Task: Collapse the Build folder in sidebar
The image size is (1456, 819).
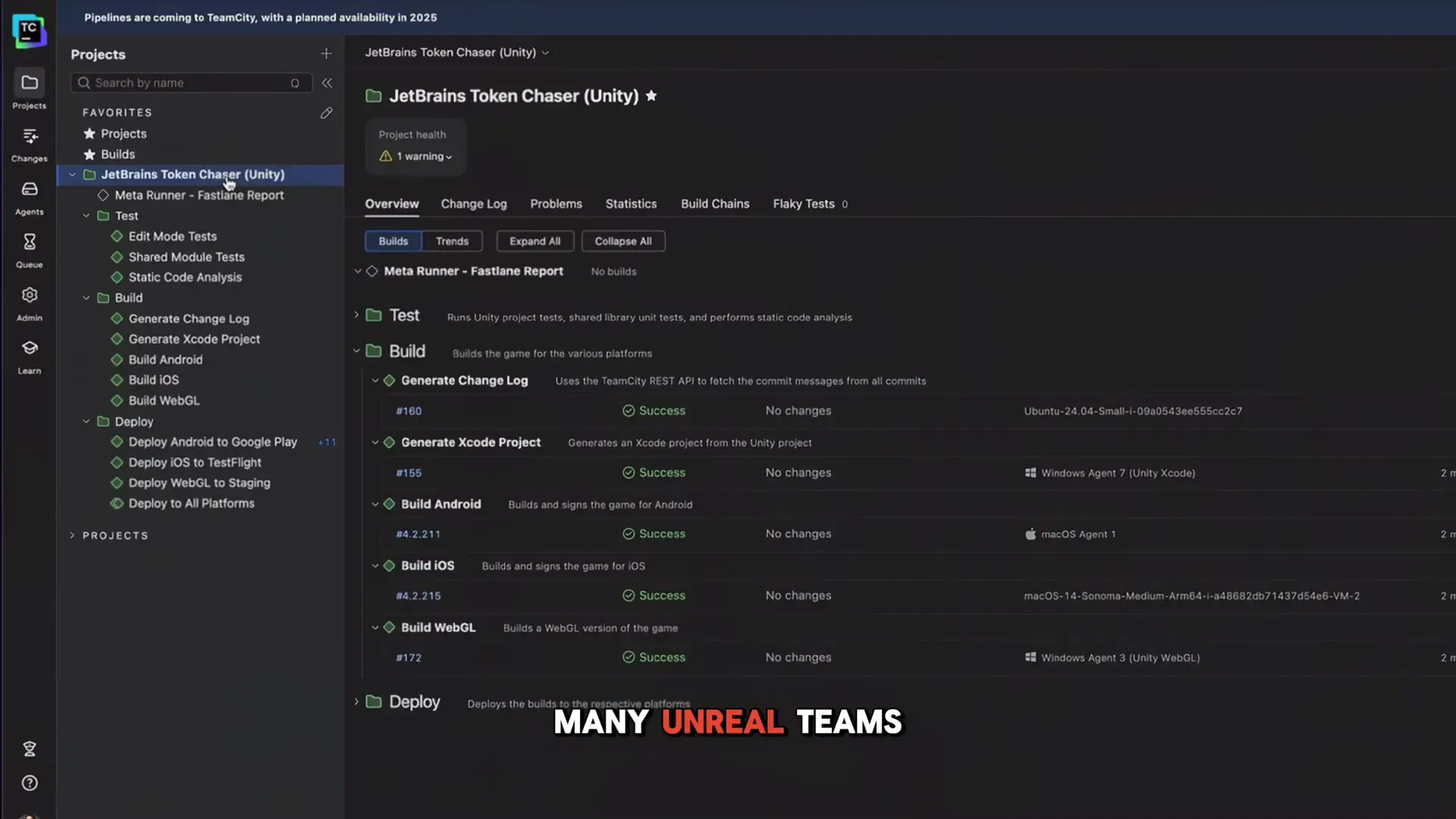Action: click(x=86, y=298)
